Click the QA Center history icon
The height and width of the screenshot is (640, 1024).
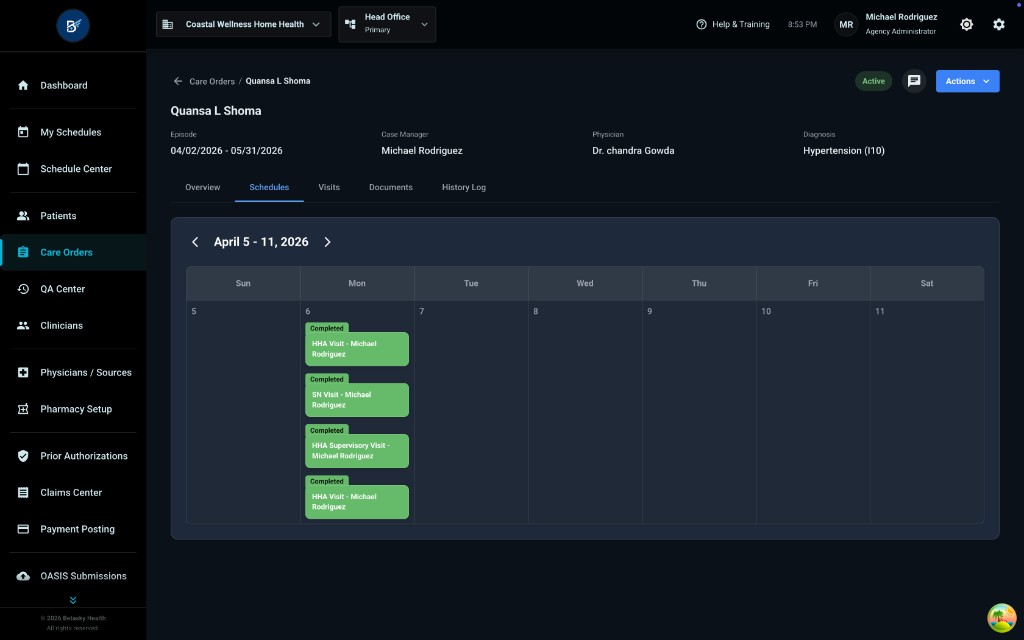(23, 289)
